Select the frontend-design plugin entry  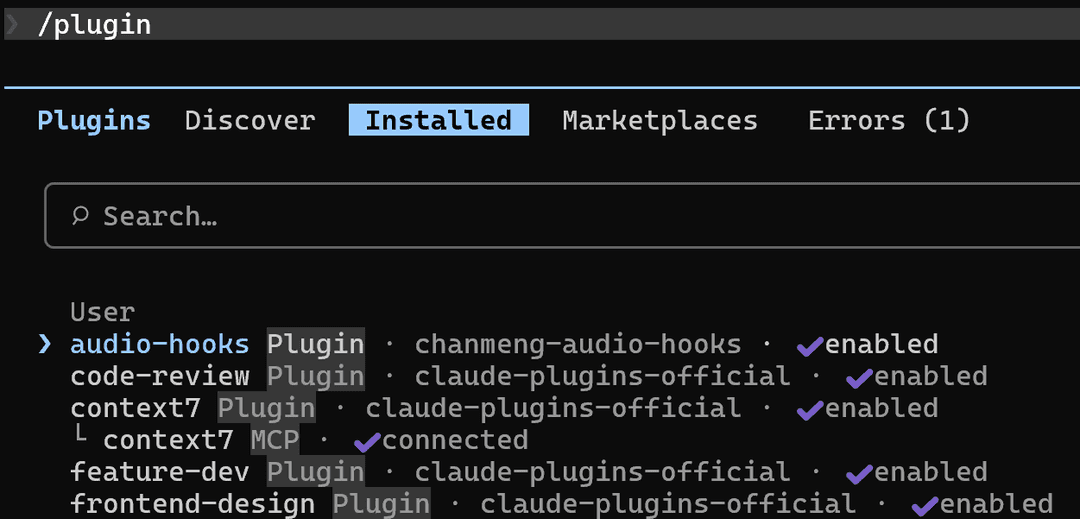[561, 505]
